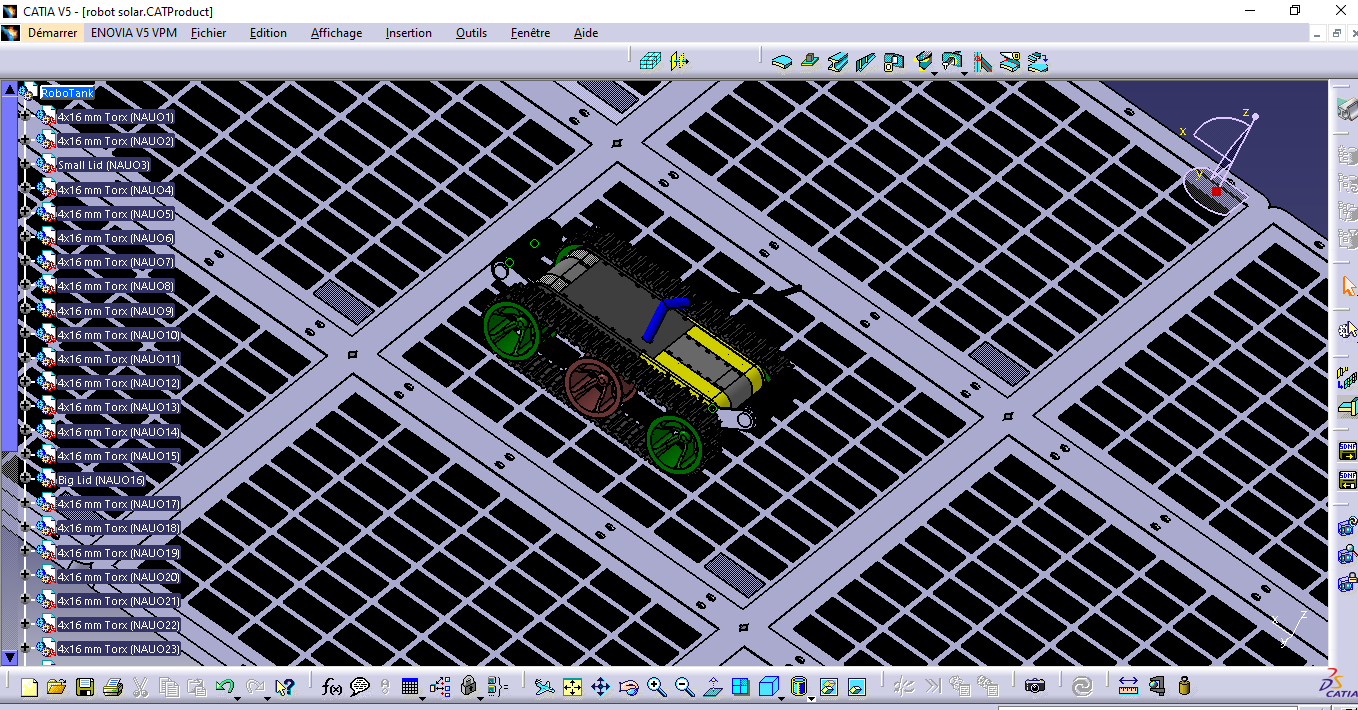Undo the last action with green arrow
Screen dimensions: 1358x710
pyautogui.click(x=225, y=687)
